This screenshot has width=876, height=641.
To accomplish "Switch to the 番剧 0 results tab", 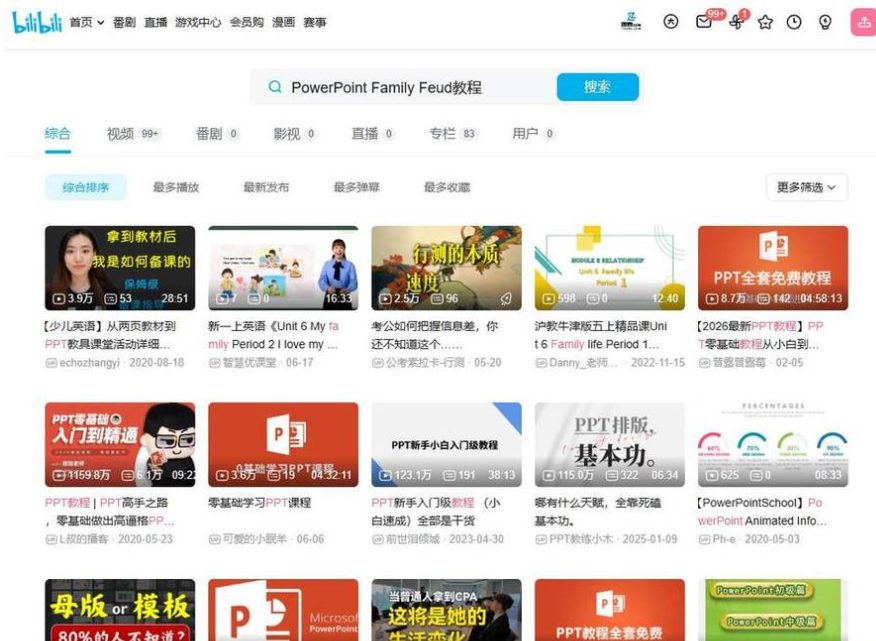I will click(x=217, y=134).
